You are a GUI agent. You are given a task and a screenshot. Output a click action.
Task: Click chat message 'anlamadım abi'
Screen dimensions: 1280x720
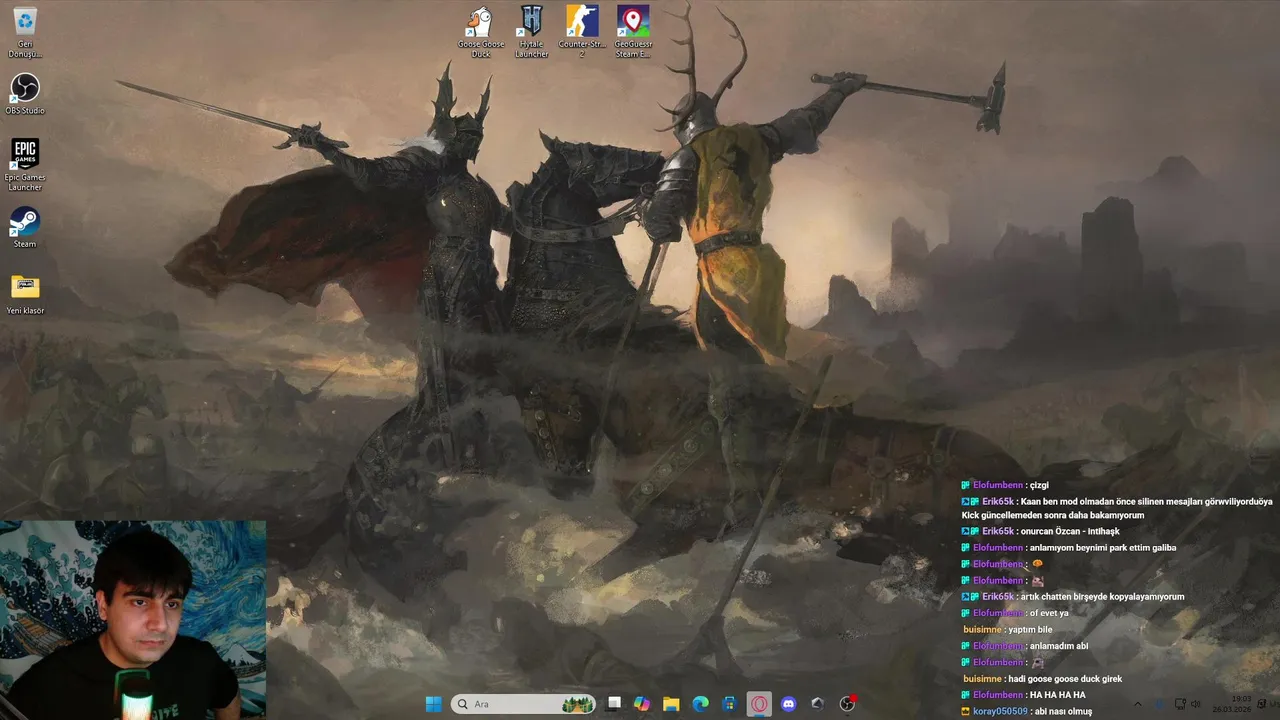click(1059, 646)
